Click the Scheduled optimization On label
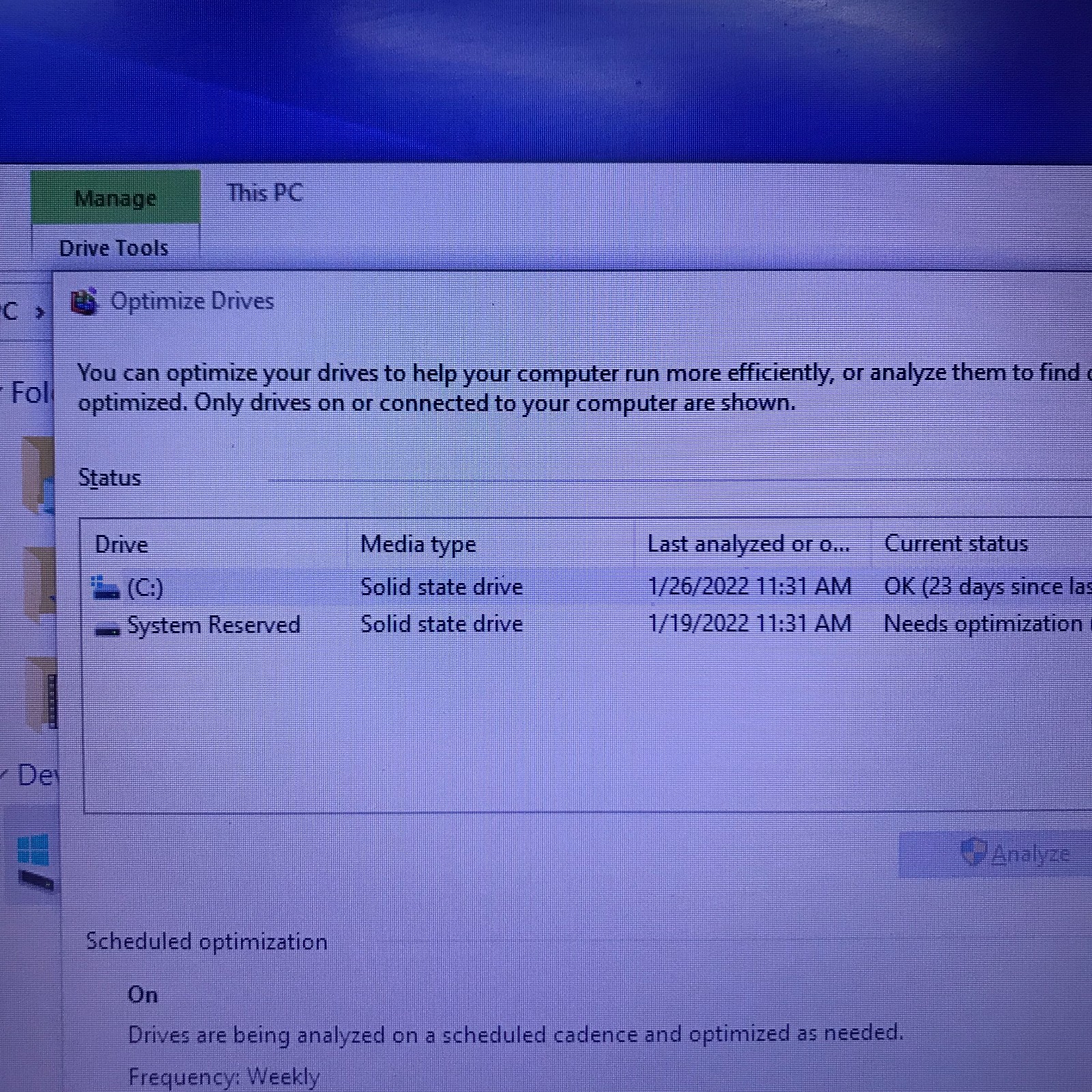 (x=143, y=994)
